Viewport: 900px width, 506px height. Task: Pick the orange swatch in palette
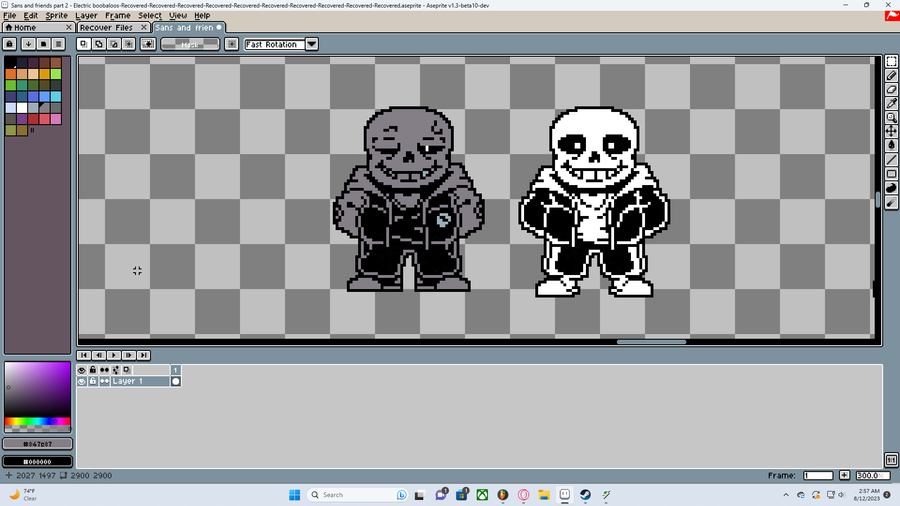pos(10,73)
